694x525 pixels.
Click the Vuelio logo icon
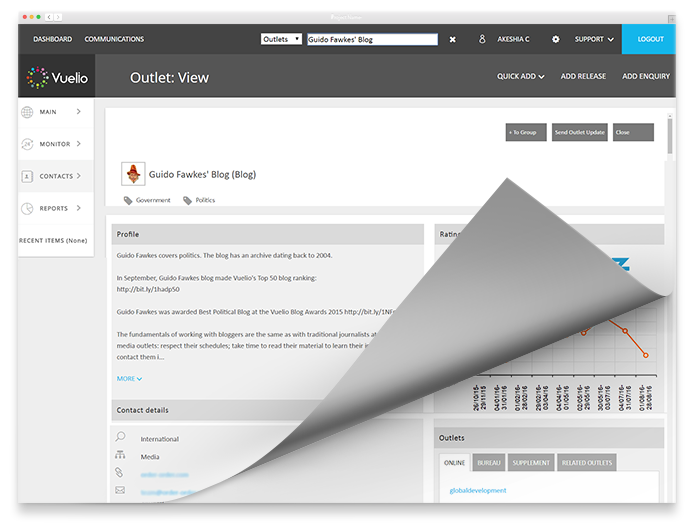(37, 76)
